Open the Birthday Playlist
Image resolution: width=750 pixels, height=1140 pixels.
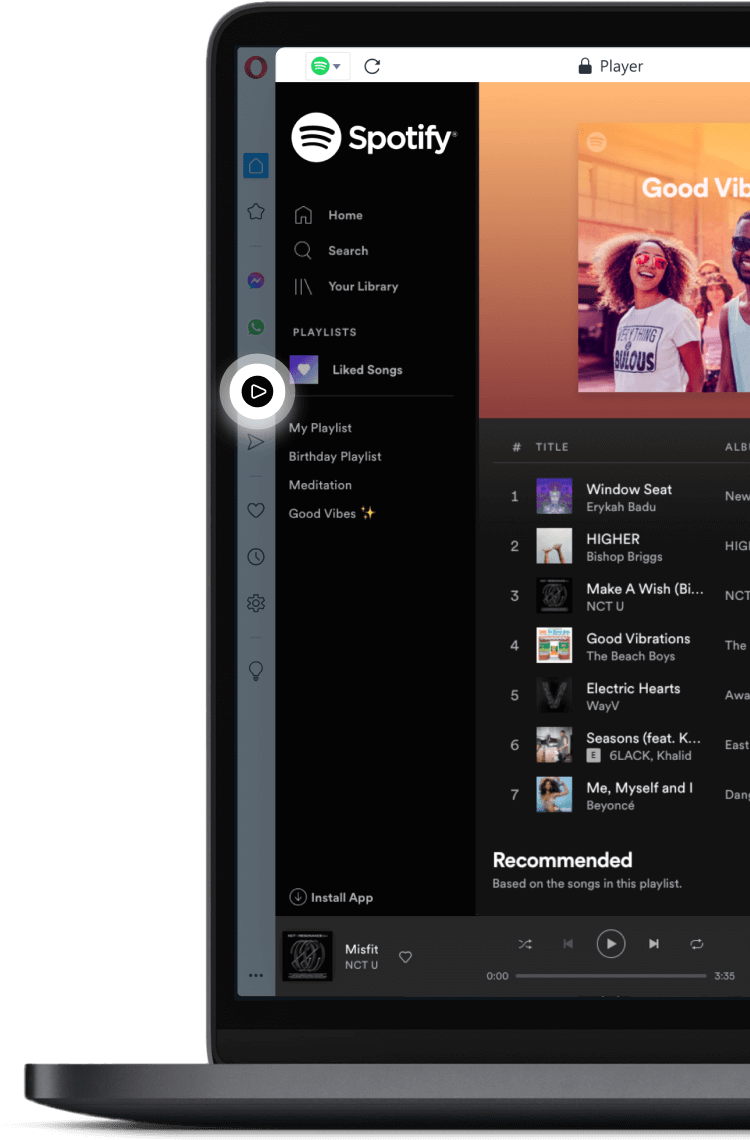pyautogui.click(x=335, y=456)
